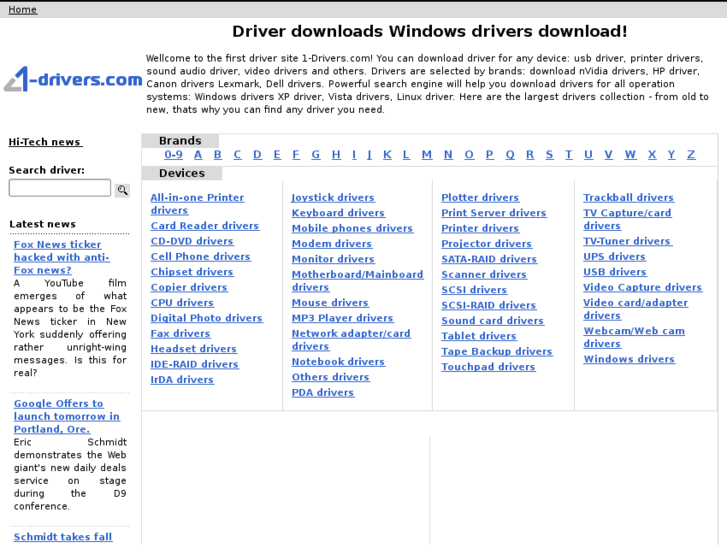Open the Home link at top
The image size is (727, 545).
point(22,10)
